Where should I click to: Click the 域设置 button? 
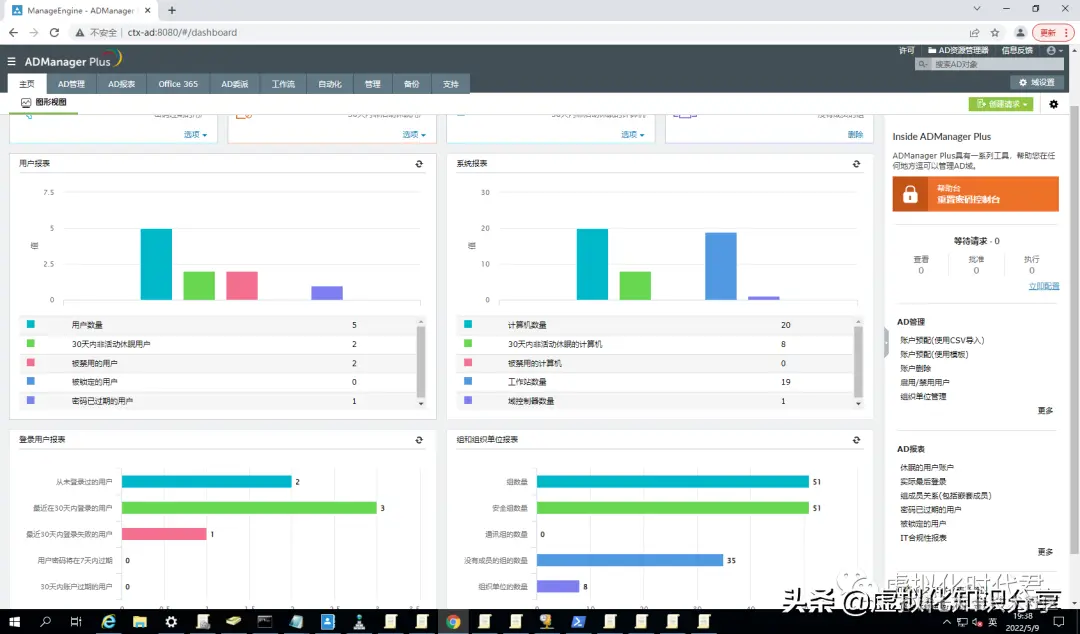tap(1036, 81)
